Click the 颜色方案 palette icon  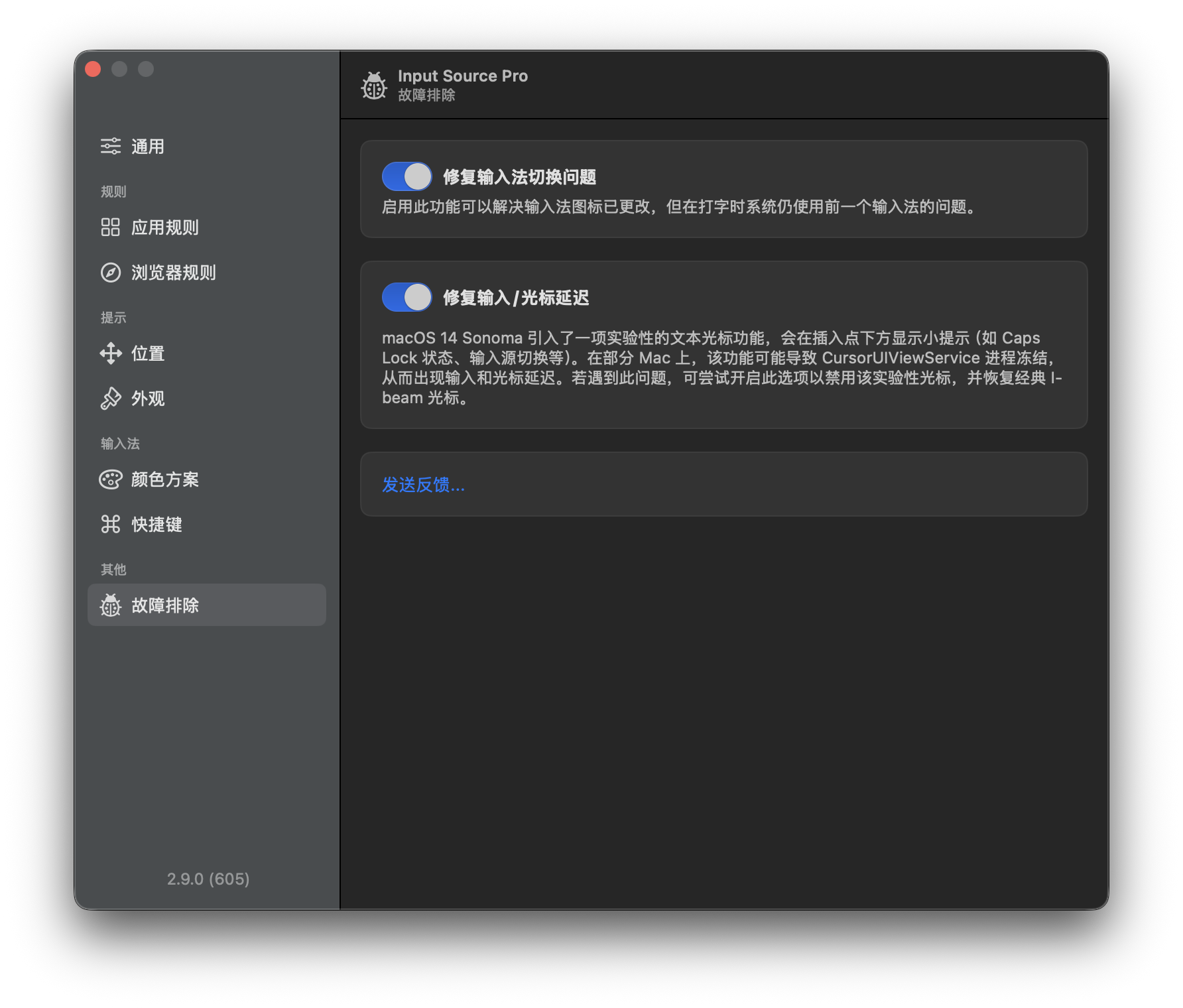(x=110, y=479)
